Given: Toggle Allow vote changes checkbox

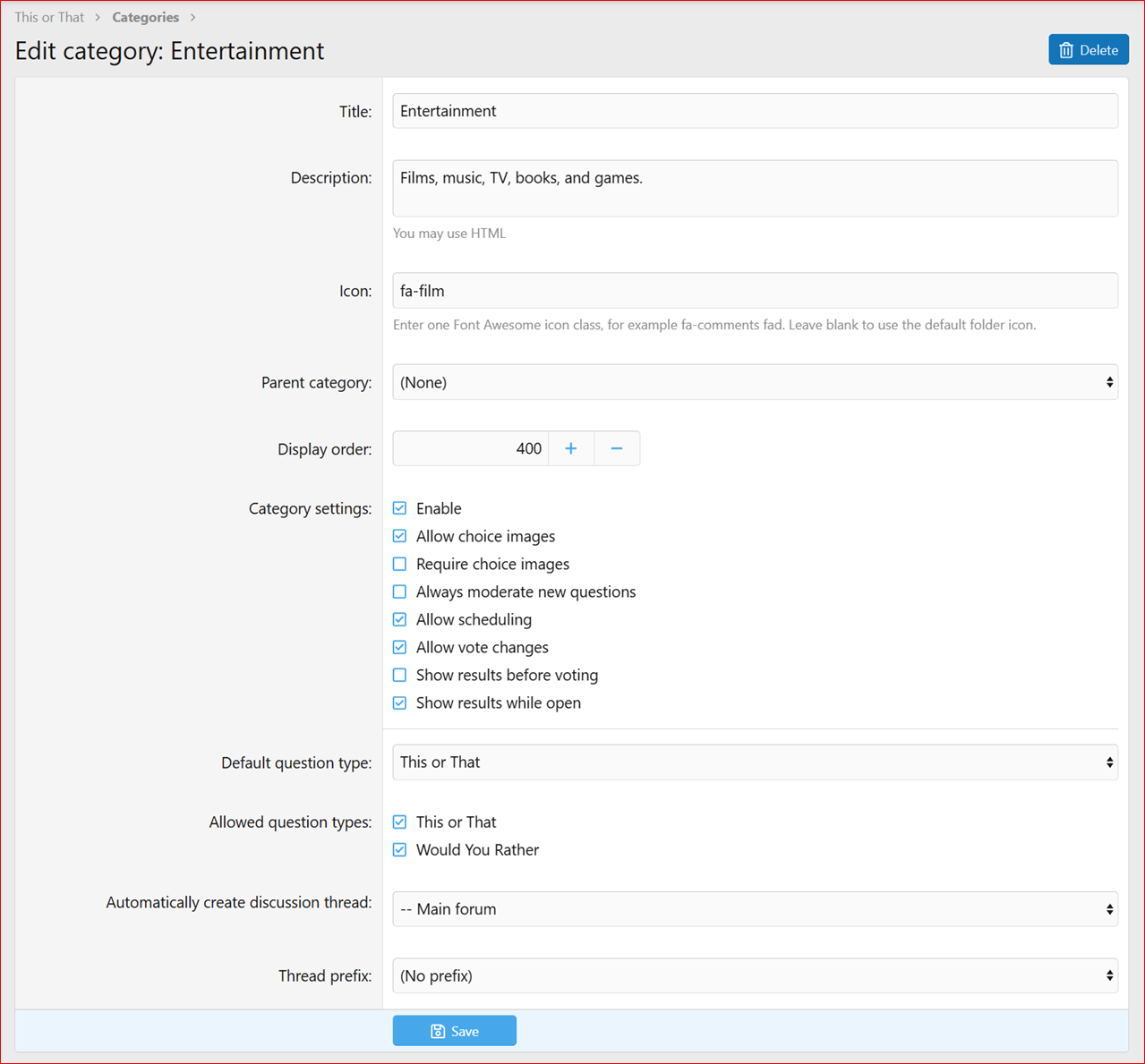Looking at the screenshot, I should [399, 647].
